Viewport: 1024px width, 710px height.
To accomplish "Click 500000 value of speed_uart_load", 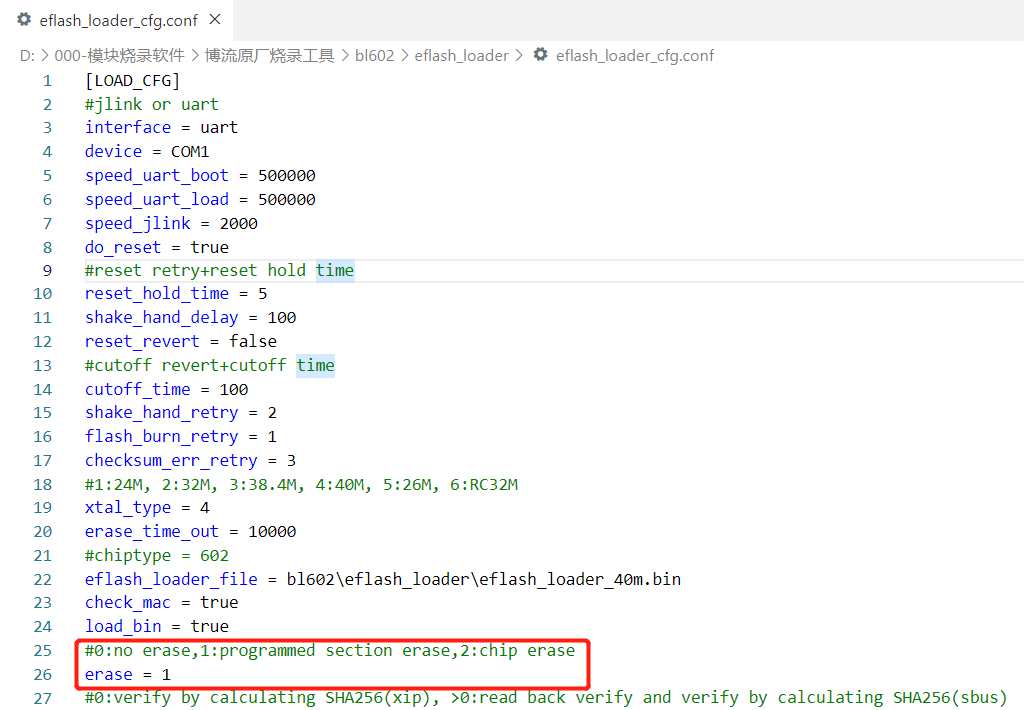I will pos(287,199).
